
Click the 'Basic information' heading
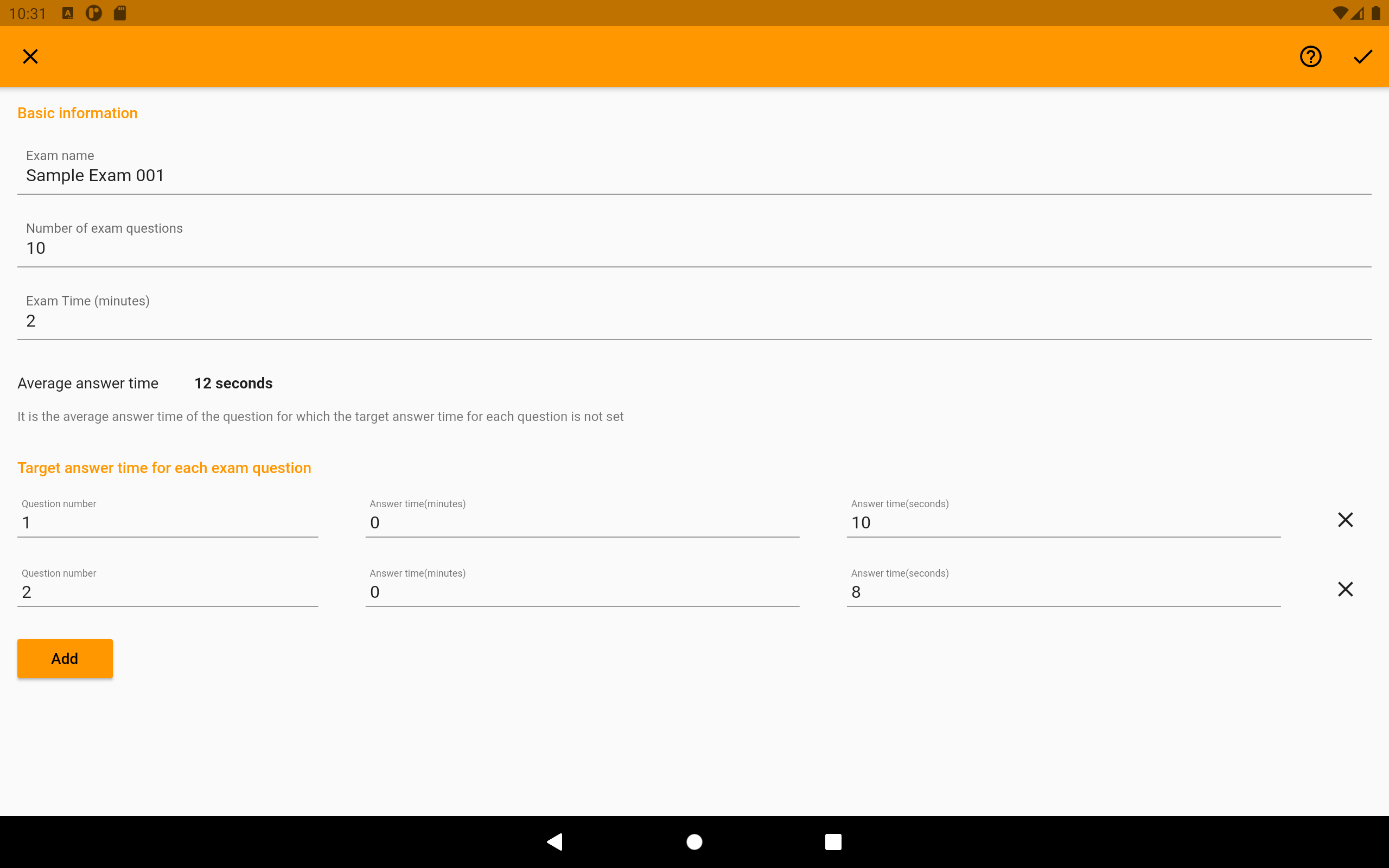78,113
